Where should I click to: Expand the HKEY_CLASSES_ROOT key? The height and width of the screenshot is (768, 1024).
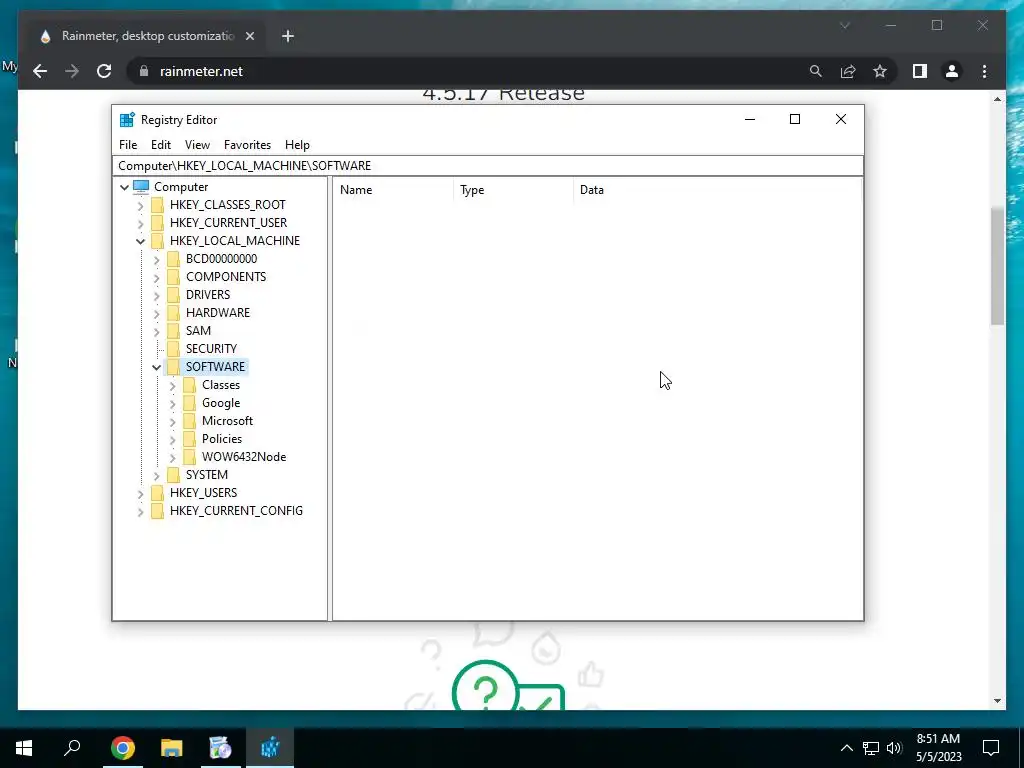140,206
